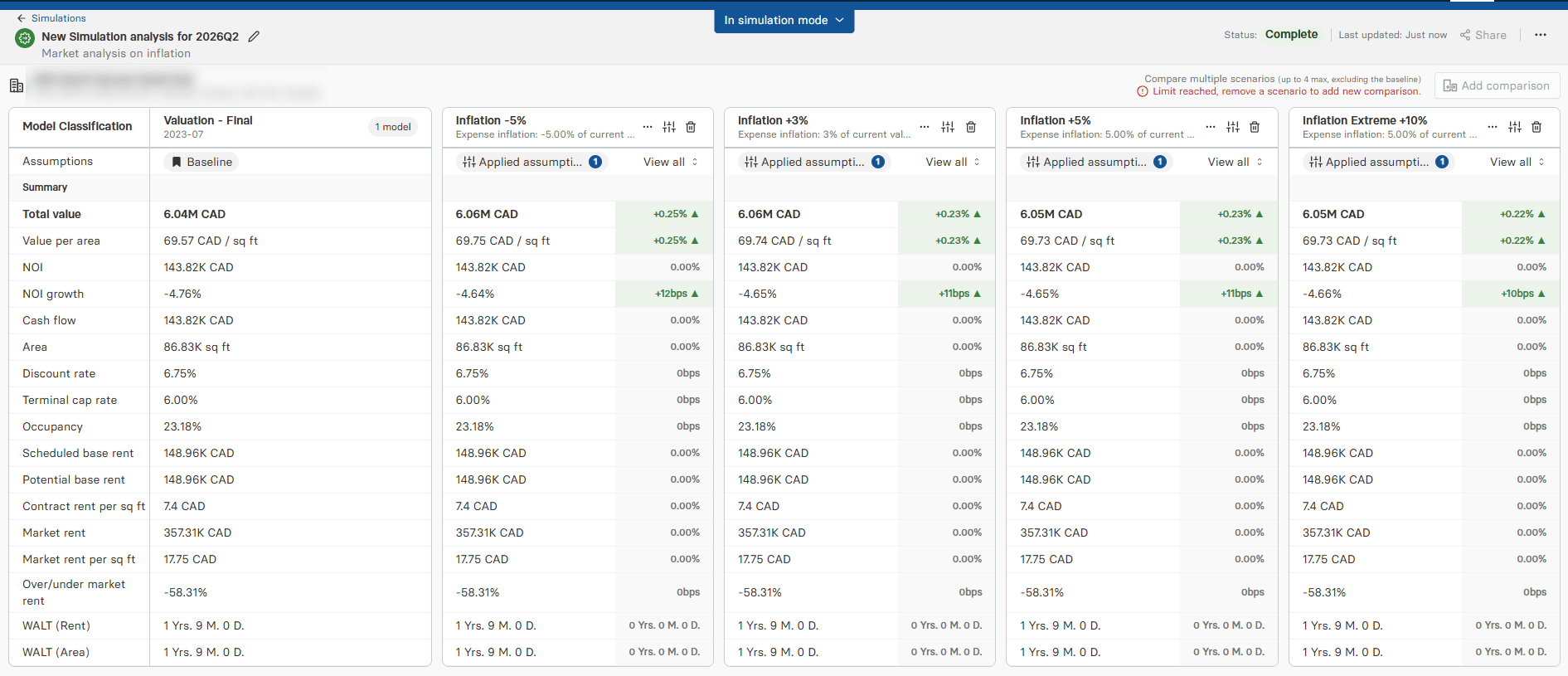1568x676 pixels.
Task: Click the Add comparison button
Action: [x=1497, y=85]
